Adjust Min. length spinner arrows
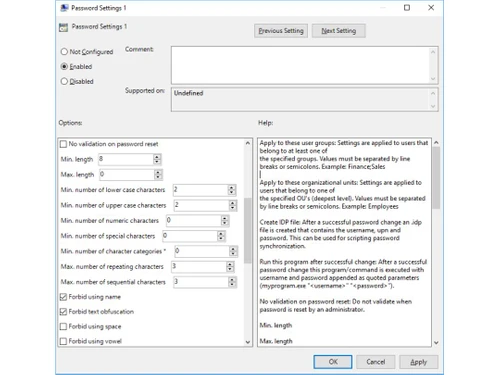 (157, 159)
